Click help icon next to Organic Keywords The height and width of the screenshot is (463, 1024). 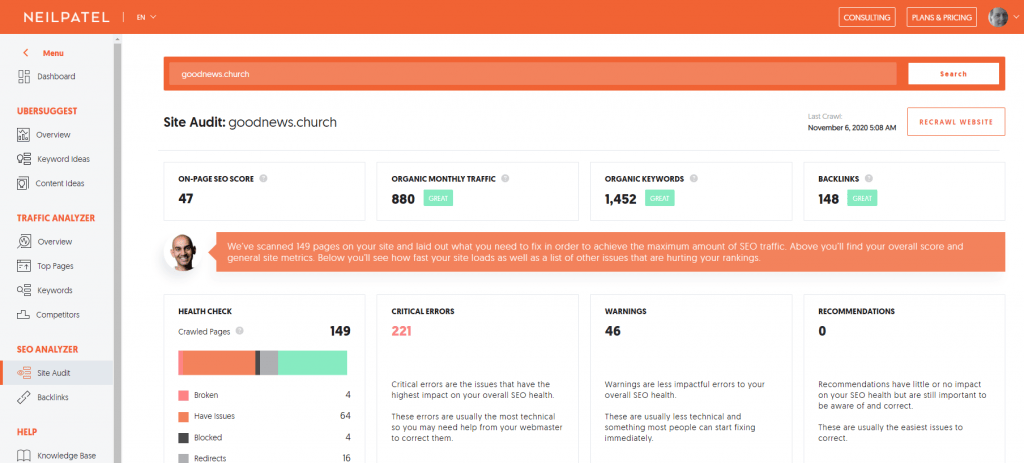[694, 178]
